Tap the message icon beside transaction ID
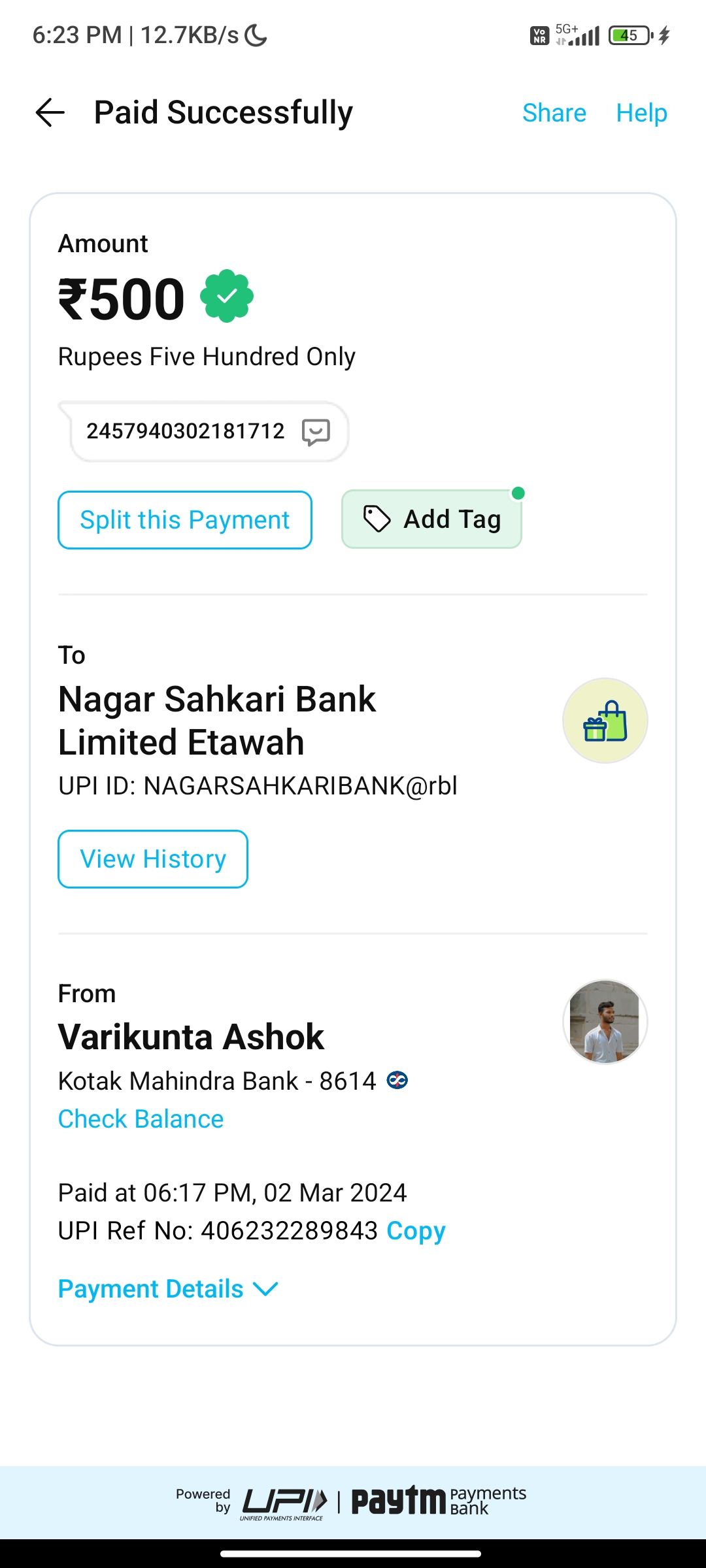The image size is (706, 1568). click(316, 432)
